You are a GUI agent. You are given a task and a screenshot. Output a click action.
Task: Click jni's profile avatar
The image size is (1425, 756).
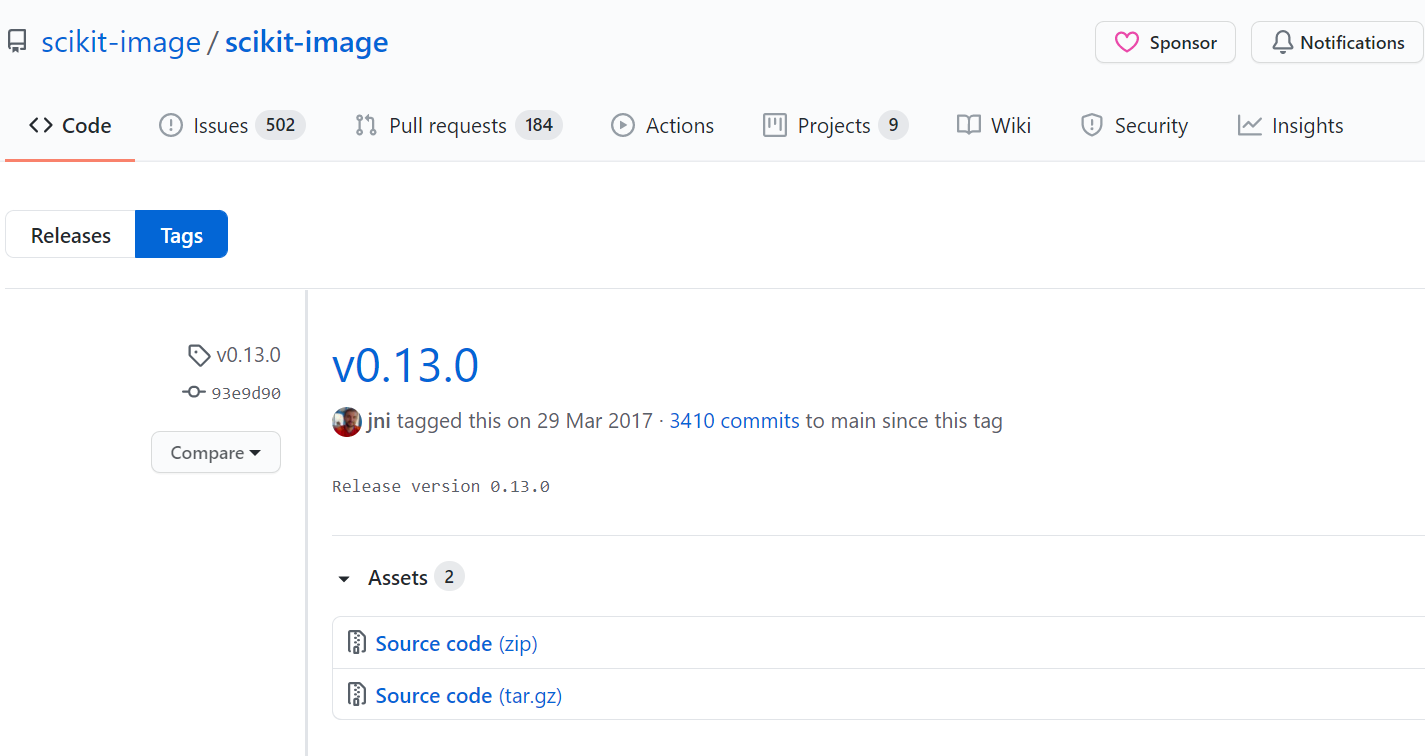(x=346, y=421)
